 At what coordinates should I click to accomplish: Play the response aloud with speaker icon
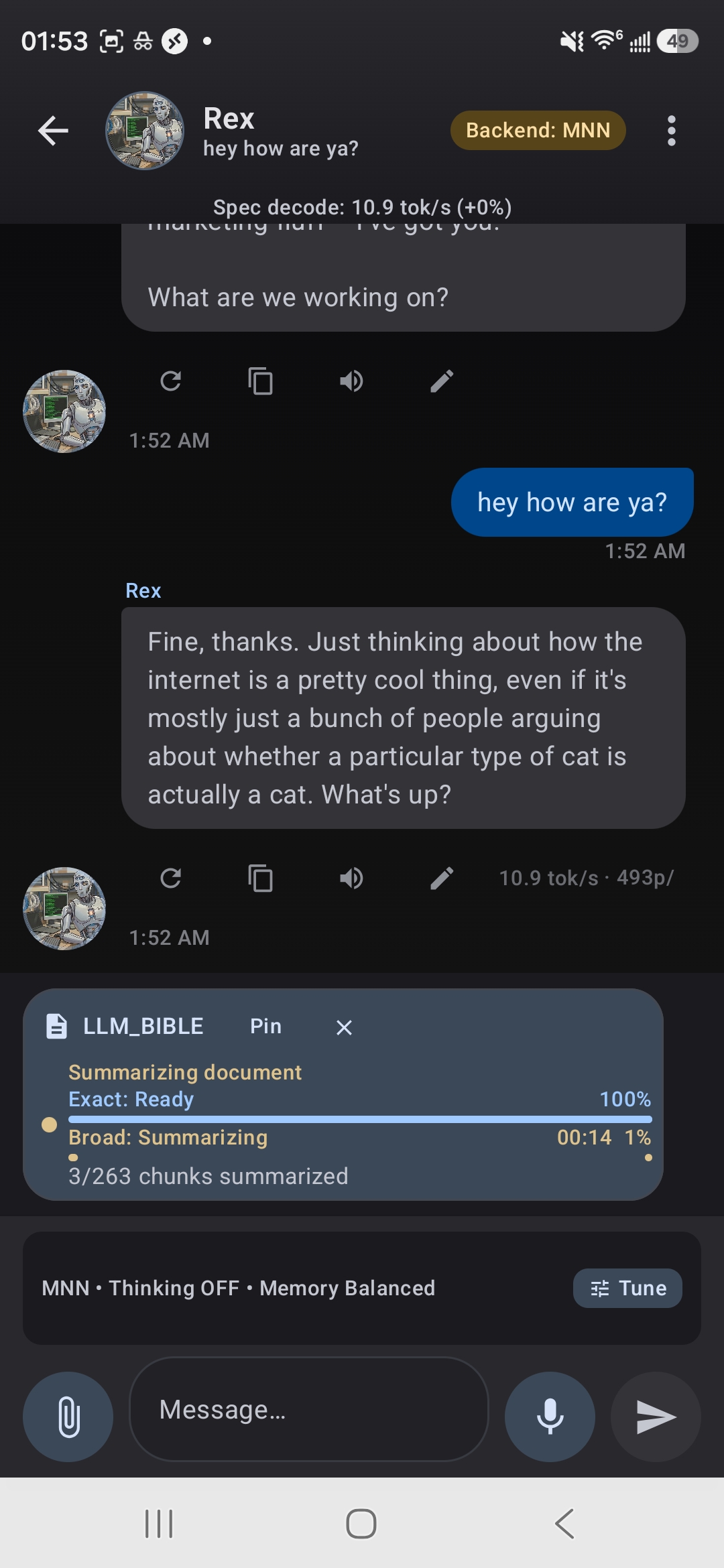[x=351, y=878]
